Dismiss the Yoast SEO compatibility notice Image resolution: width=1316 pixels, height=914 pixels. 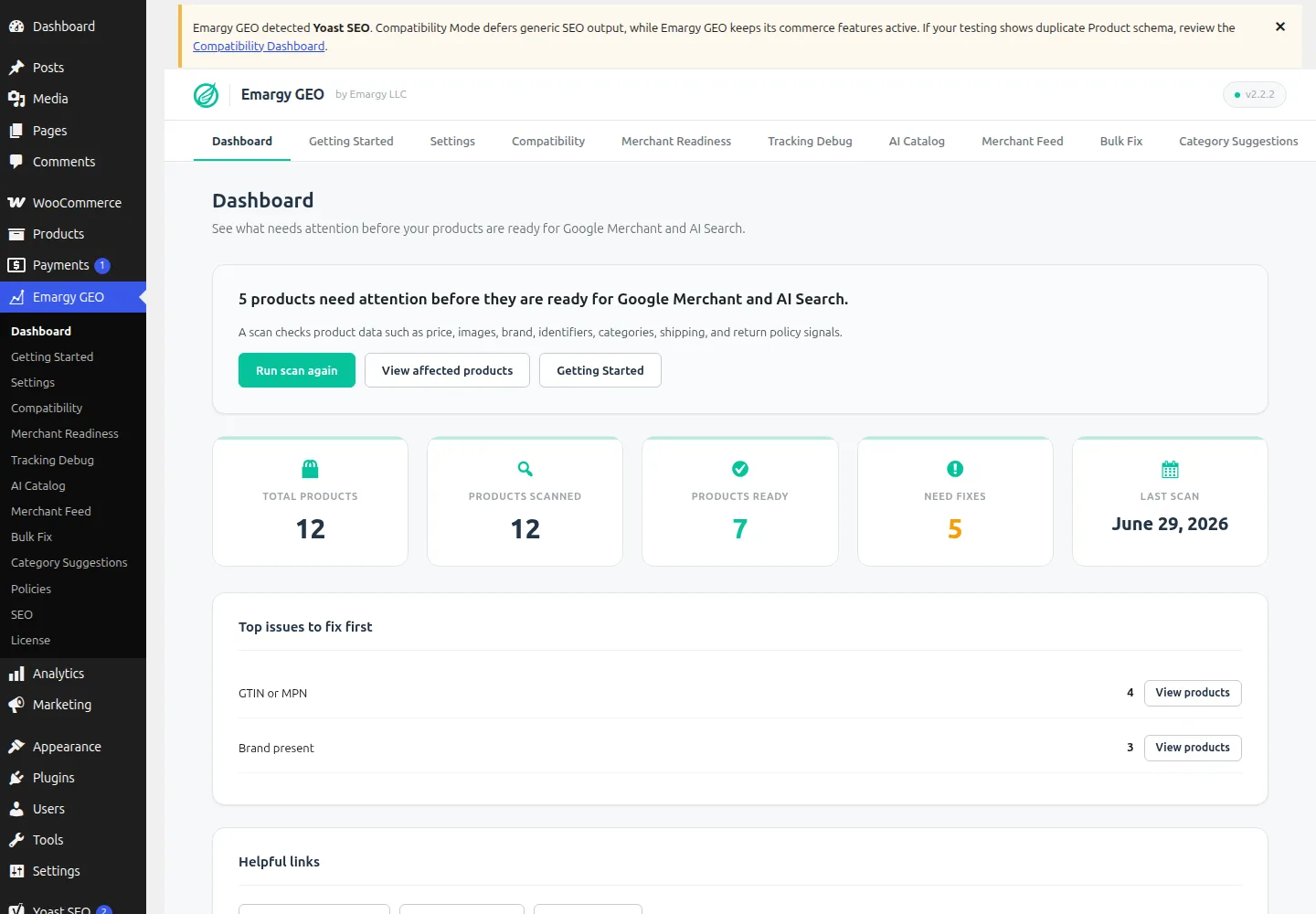pyautogui.click(x=1280, y=27)
